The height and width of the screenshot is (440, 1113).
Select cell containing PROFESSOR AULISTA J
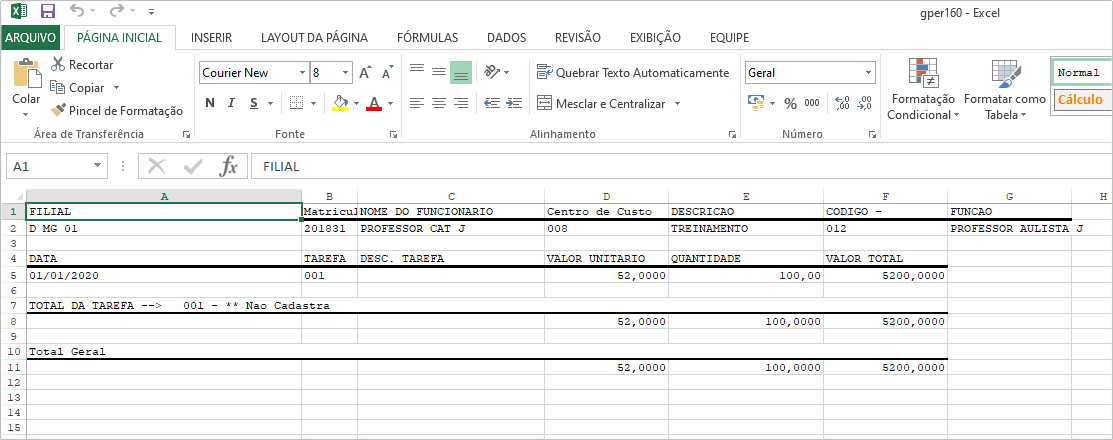coord(1009,229)
